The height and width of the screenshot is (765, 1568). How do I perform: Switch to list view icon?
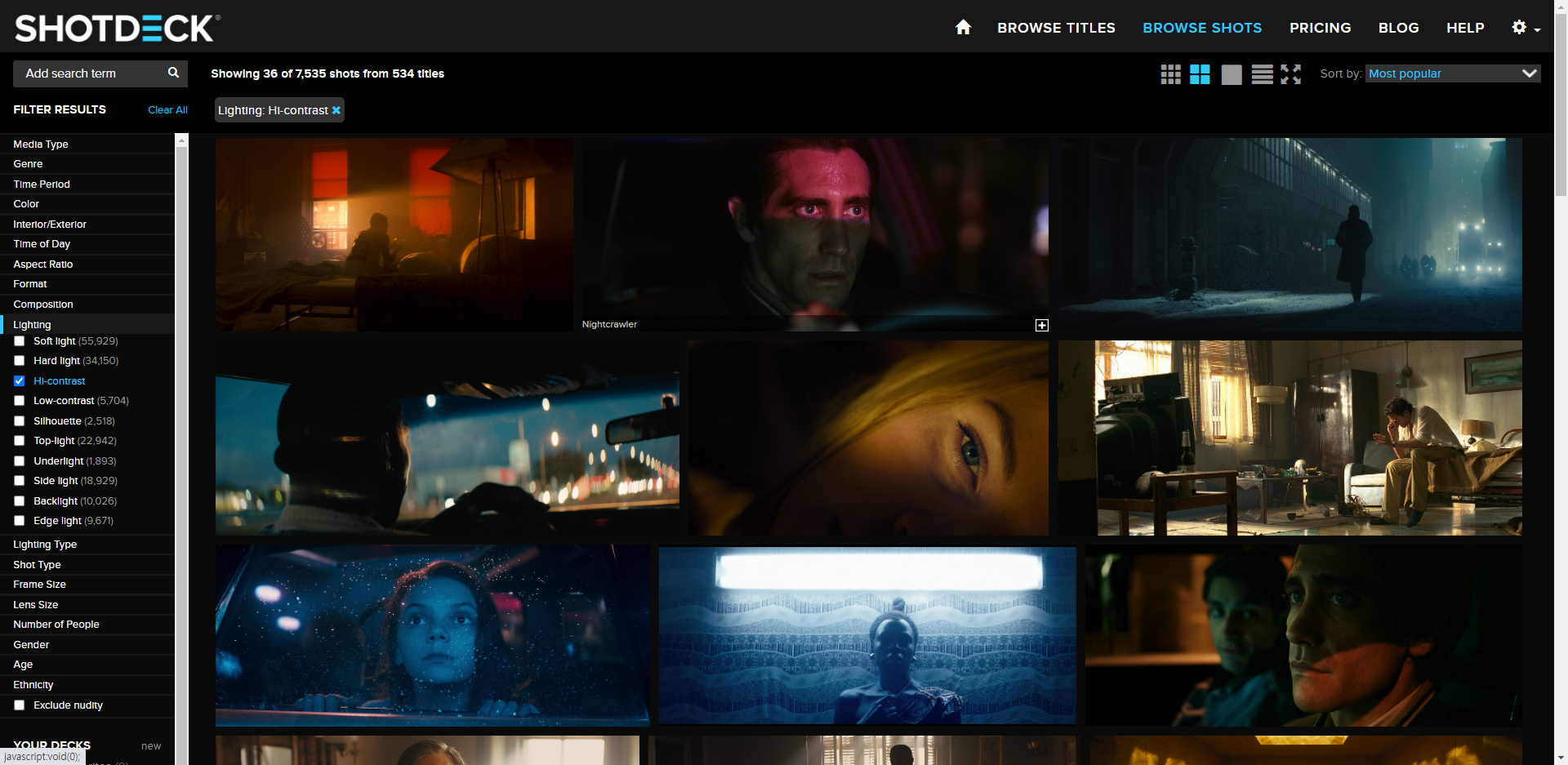1262,74
